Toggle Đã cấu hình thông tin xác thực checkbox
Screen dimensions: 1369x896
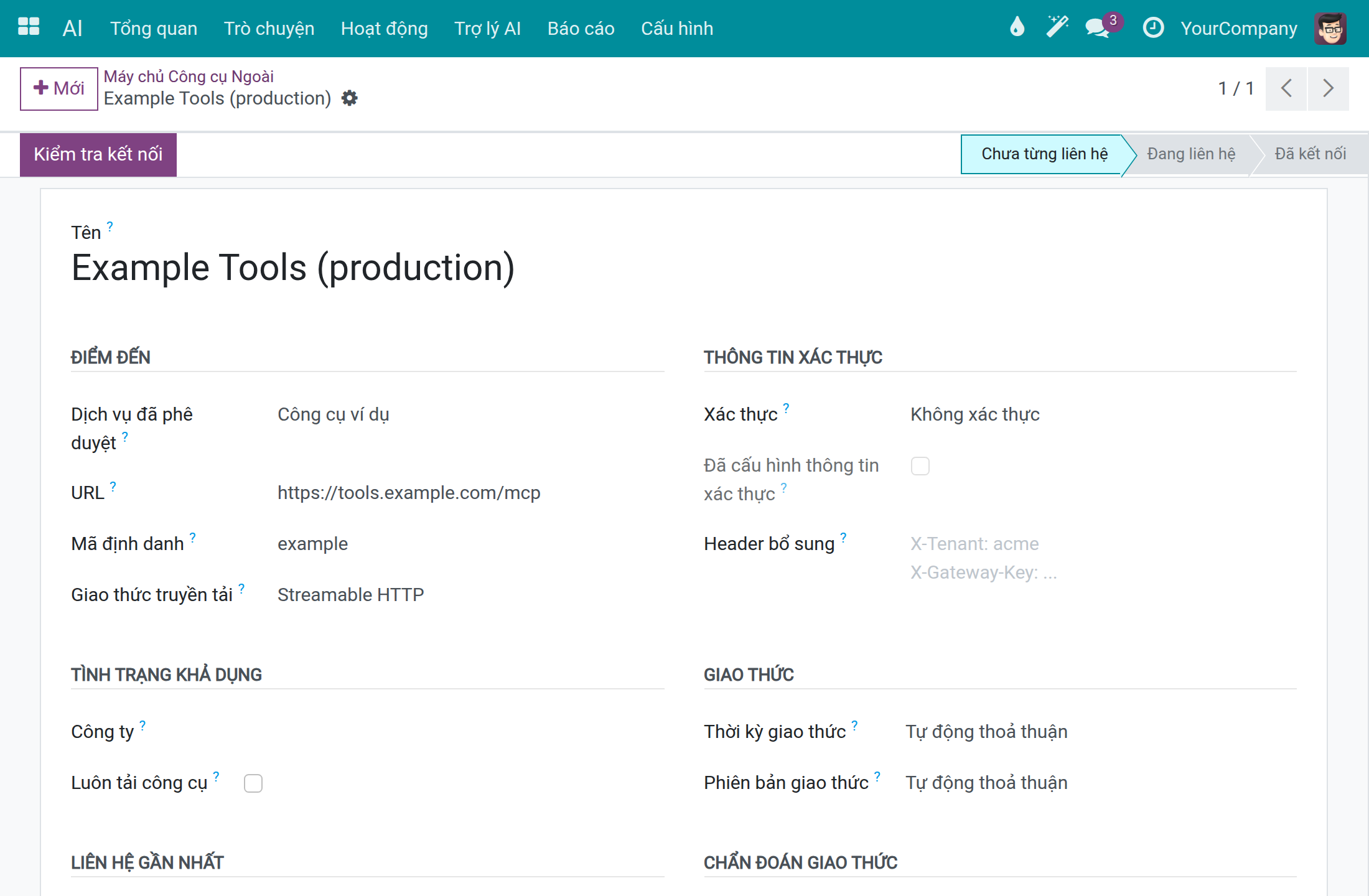point(920,465)
